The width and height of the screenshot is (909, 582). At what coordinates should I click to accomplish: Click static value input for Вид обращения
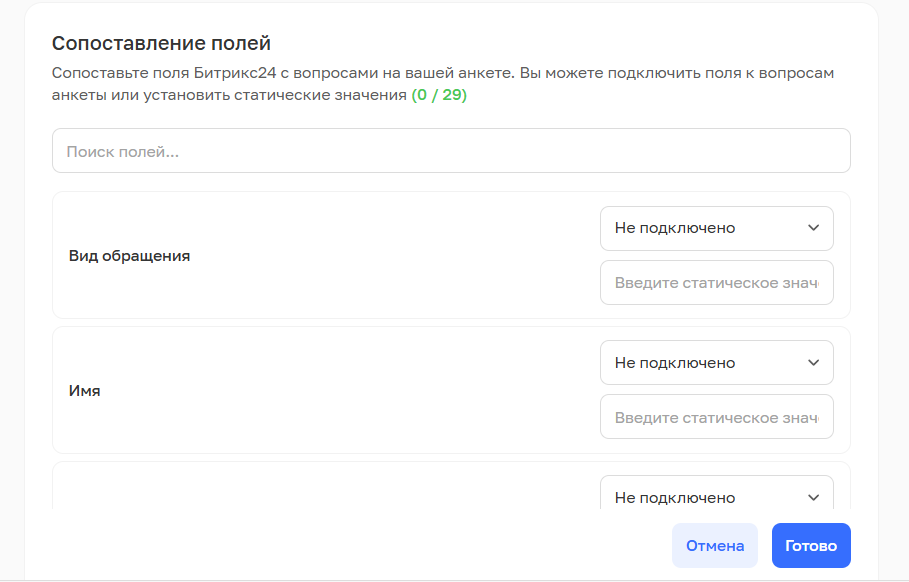716,283
